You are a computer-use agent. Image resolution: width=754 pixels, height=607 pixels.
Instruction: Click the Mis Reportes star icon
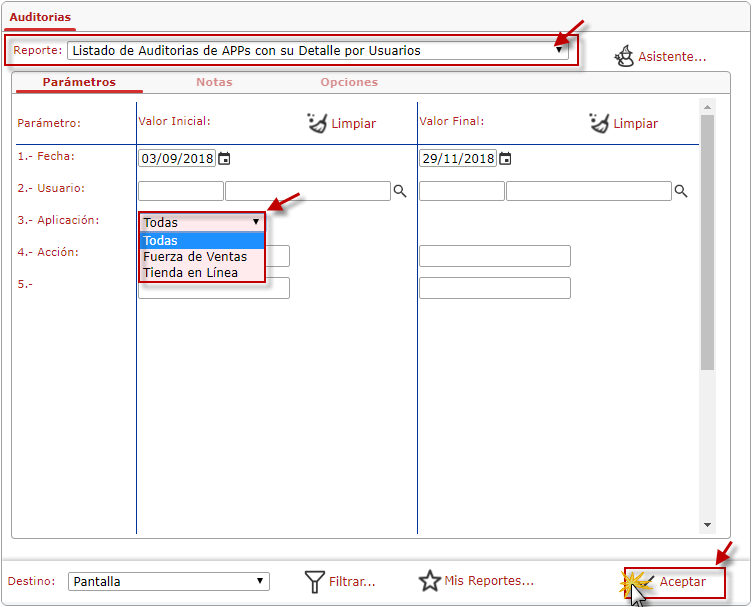pyautogui.click(x=429, y=581)
